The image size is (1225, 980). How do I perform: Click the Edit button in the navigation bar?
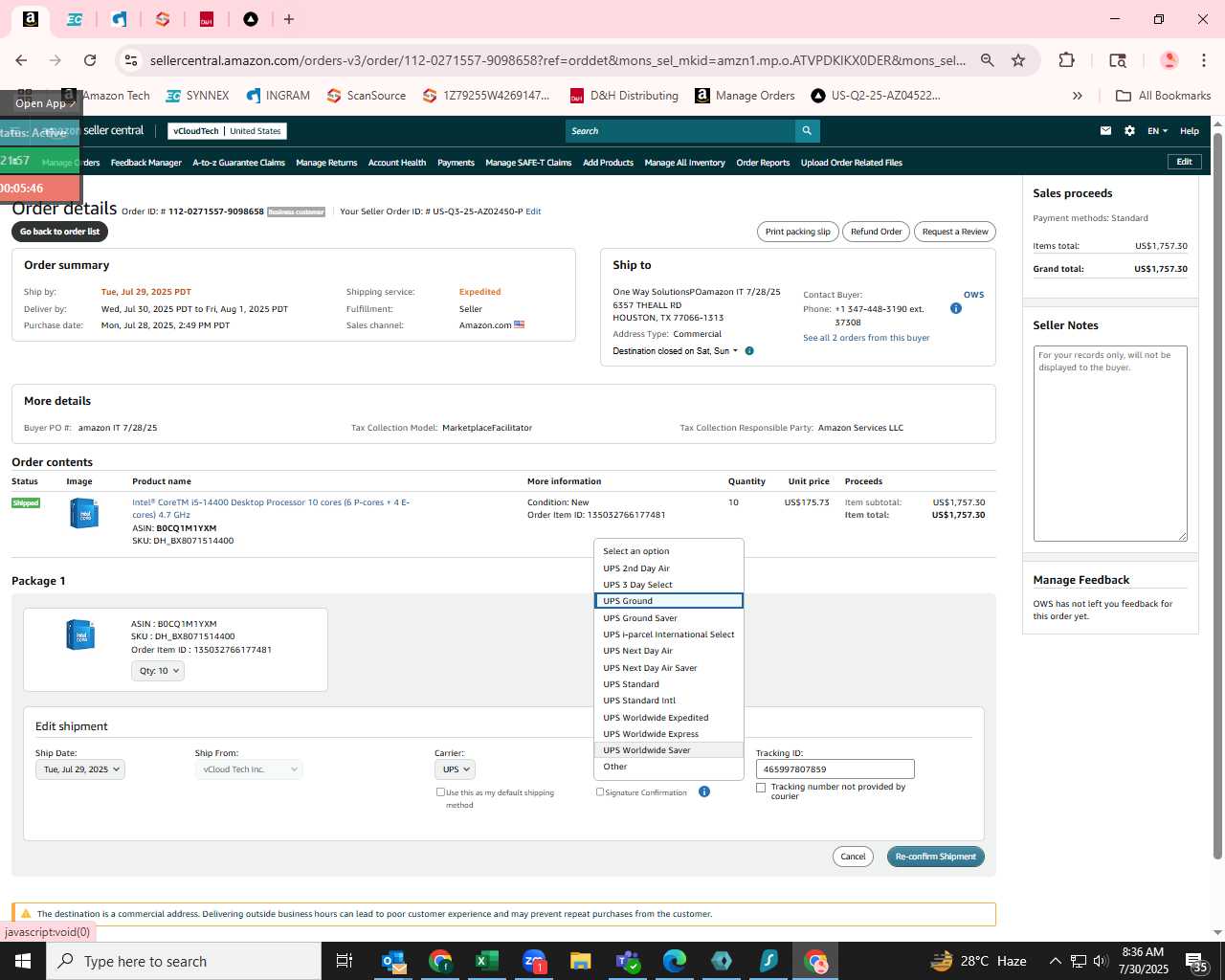pos(1184,162)
